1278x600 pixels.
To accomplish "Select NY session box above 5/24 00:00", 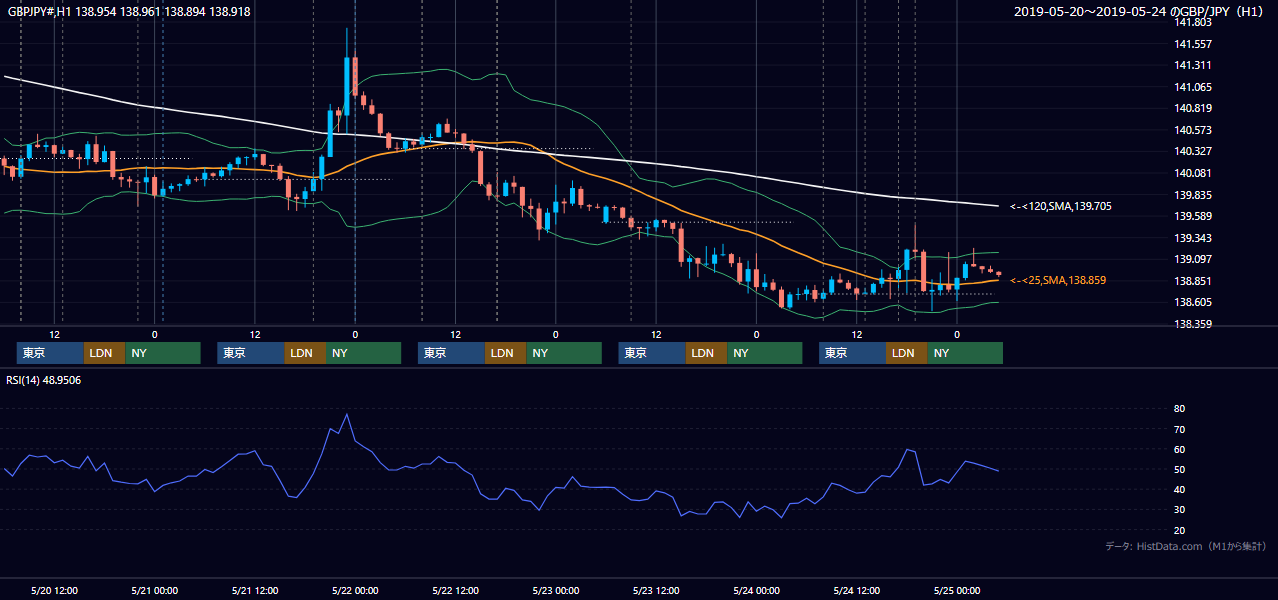I will point(764,353).
